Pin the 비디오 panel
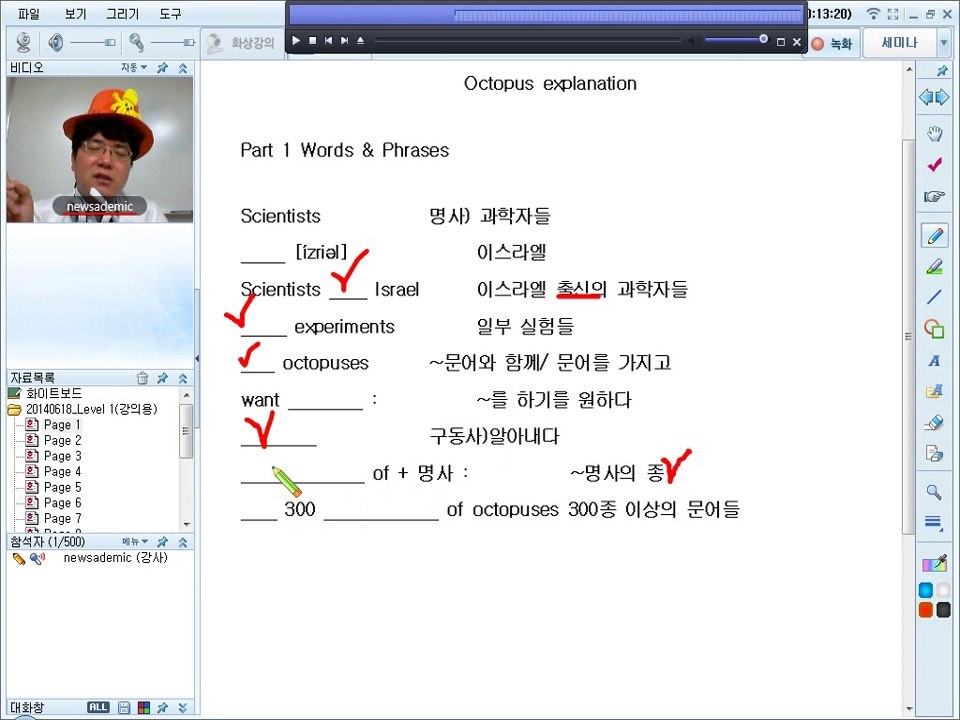 point(162,67)
